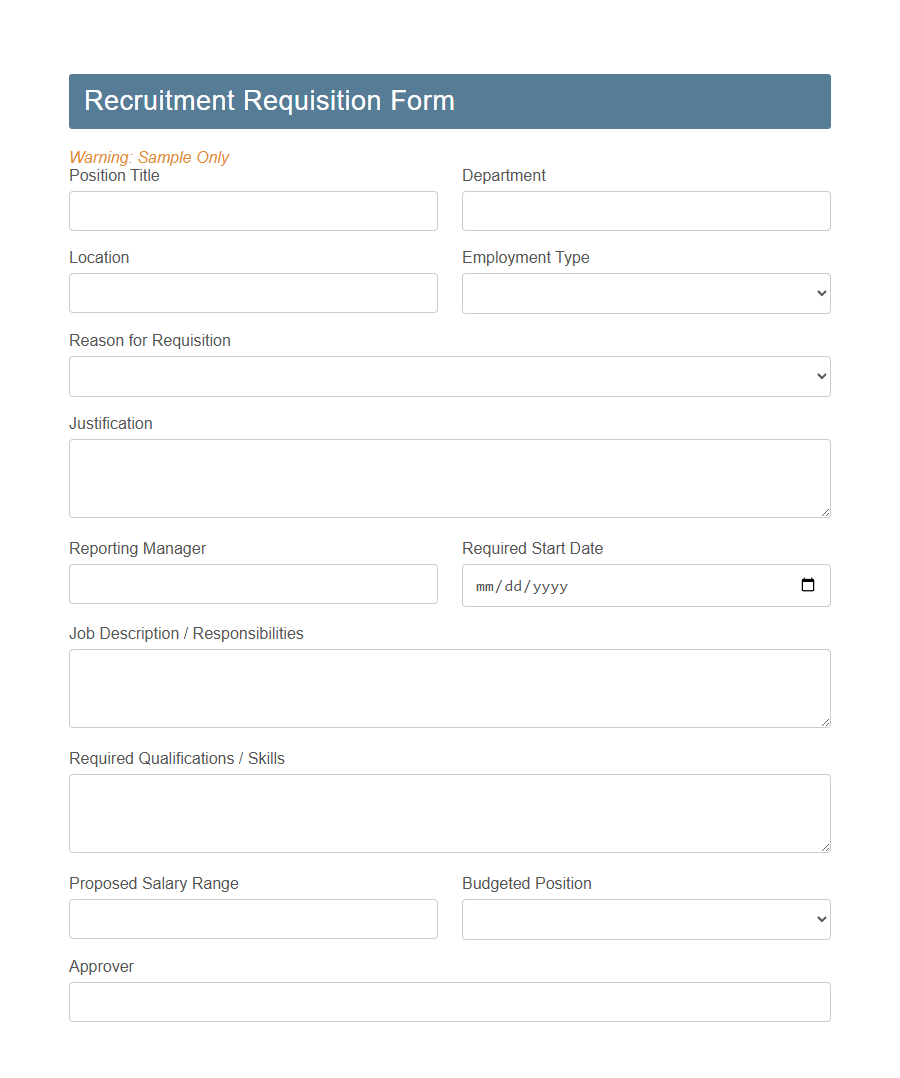The image size is (900, 1078).
Task: Focus the Justification text area
Action: (449, 478)
